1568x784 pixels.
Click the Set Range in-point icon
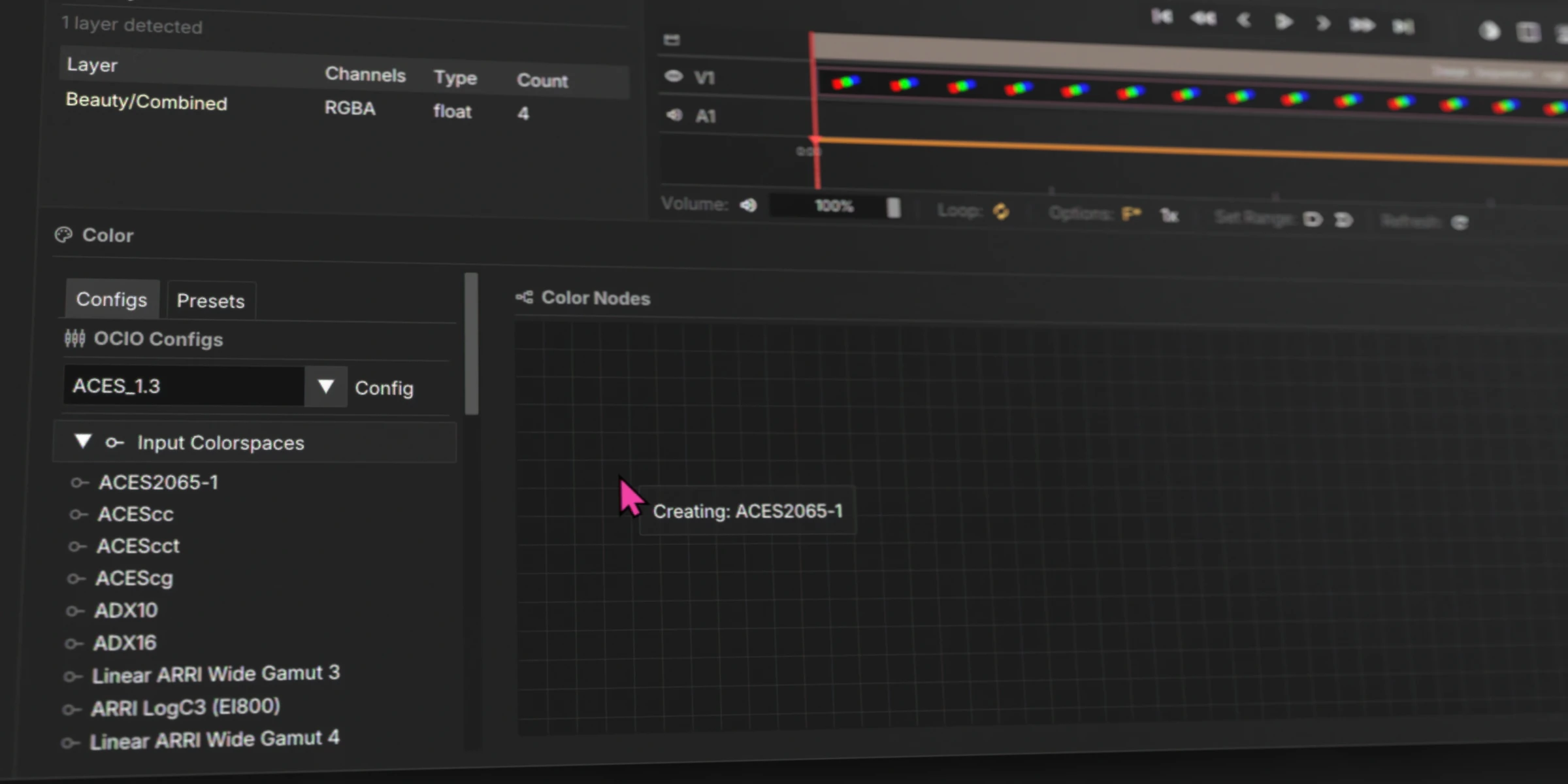pos(1312,220)
